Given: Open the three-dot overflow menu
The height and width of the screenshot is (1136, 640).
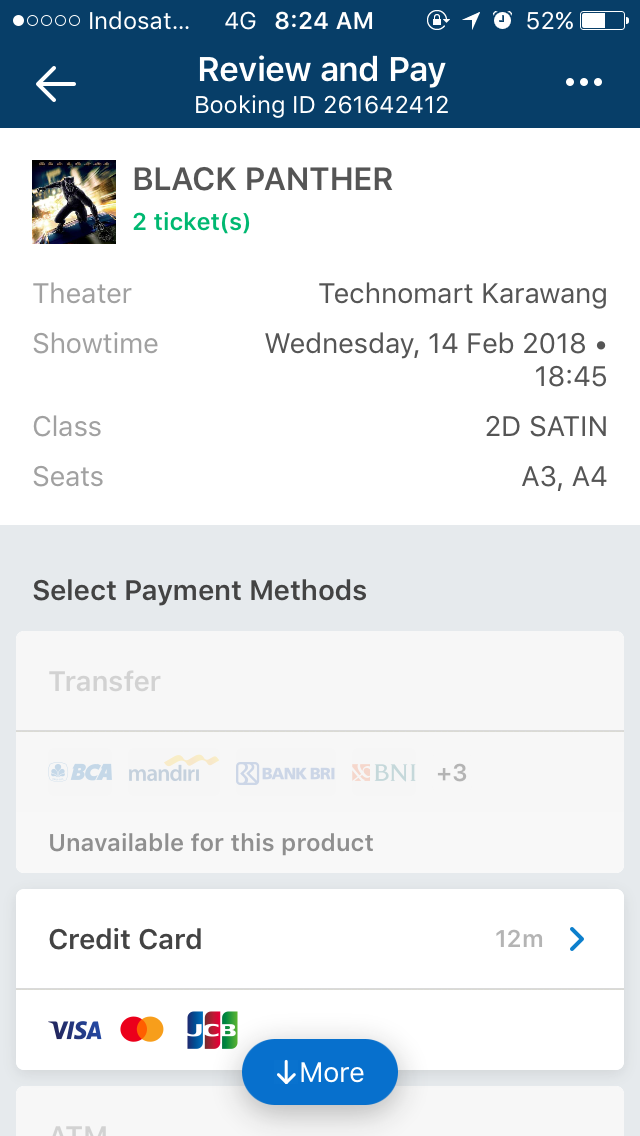Looking at the screenshot, I should (x=584, y=83).
